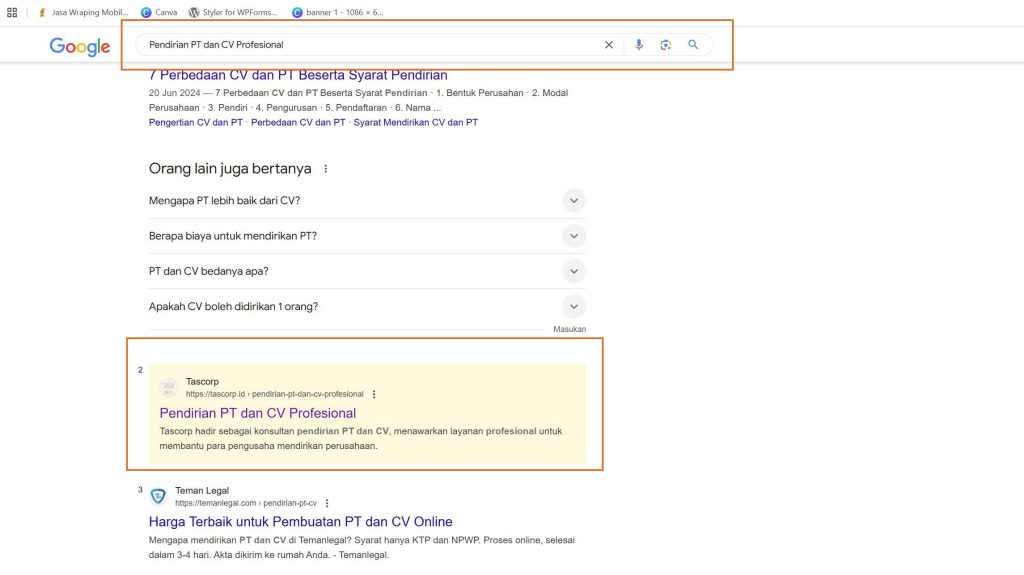
Task: Expand "PT dan CV bedanya apa?"
Action: tap(573, 271)
